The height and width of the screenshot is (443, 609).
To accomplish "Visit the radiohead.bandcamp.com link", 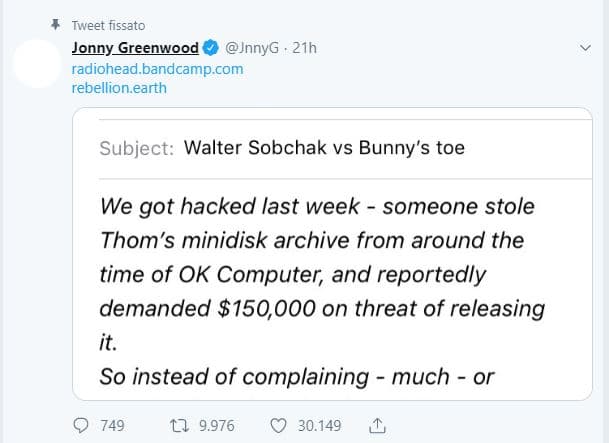I will (157, 69).
